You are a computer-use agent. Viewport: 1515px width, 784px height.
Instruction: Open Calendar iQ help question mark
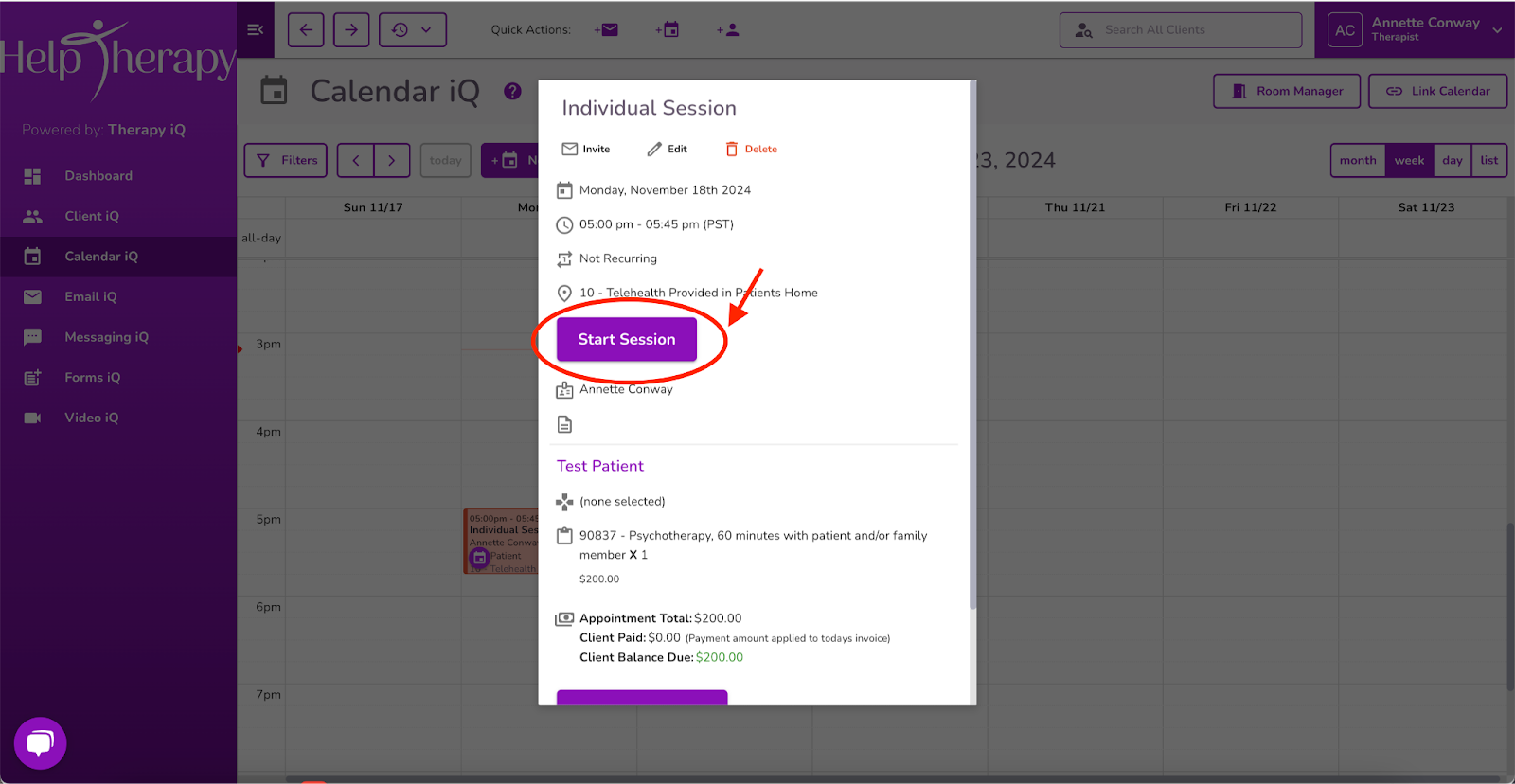512,91
